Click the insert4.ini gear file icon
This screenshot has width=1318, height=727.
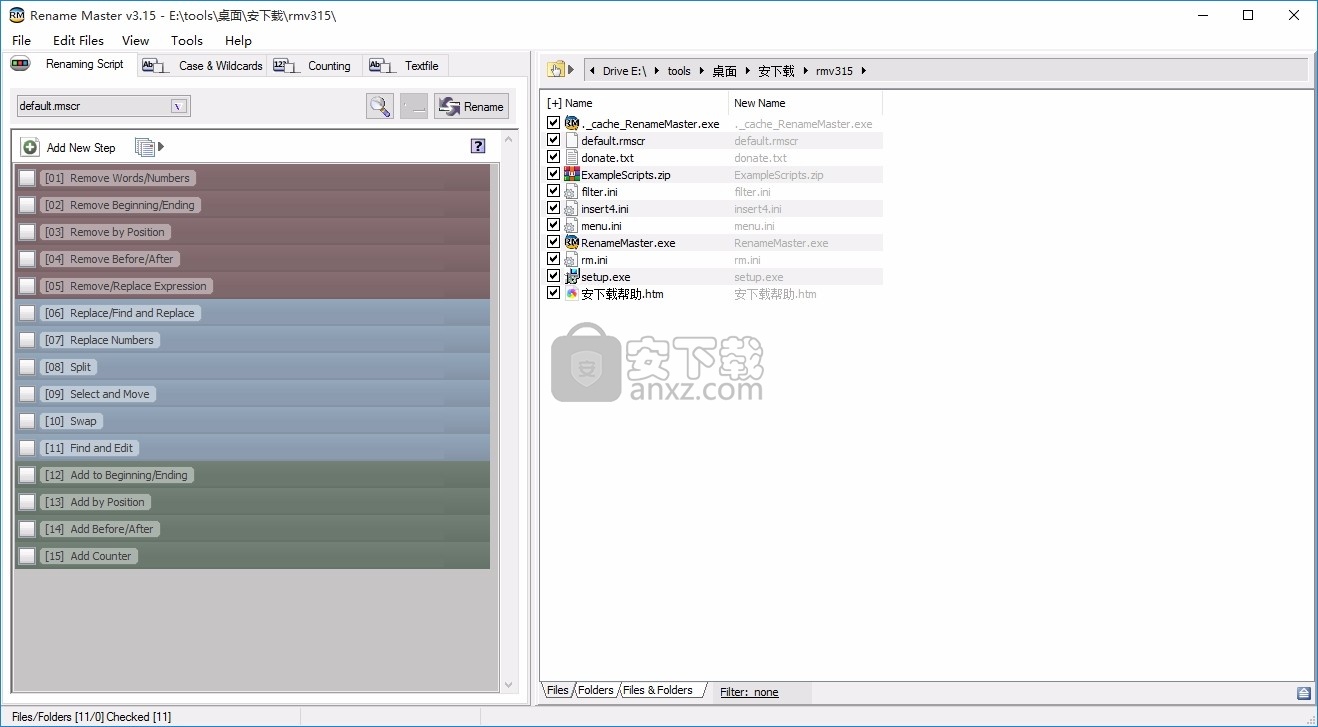tap(572, 208)
